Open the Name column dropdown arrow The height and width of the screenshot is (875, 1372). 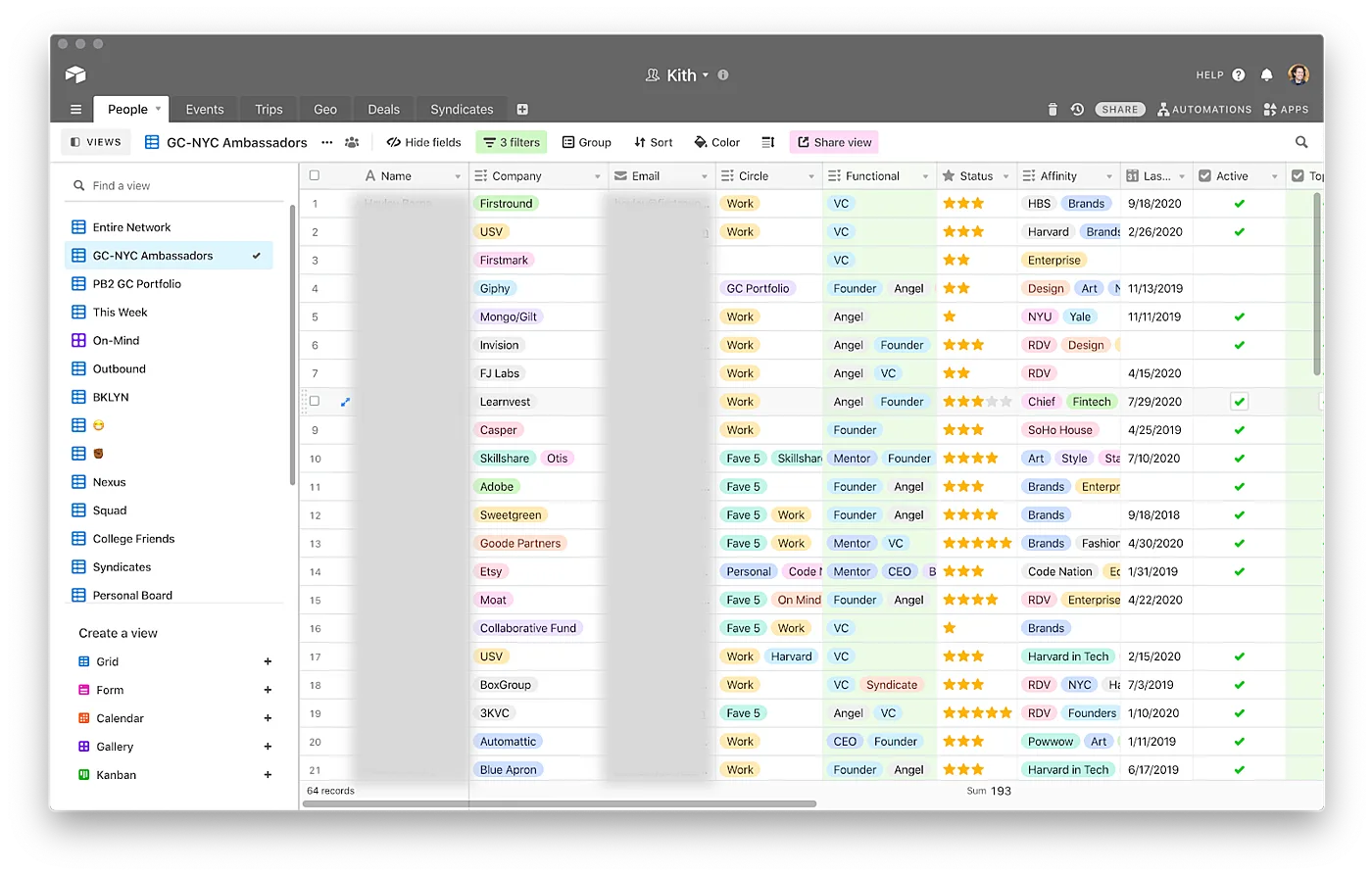[458, 176]
